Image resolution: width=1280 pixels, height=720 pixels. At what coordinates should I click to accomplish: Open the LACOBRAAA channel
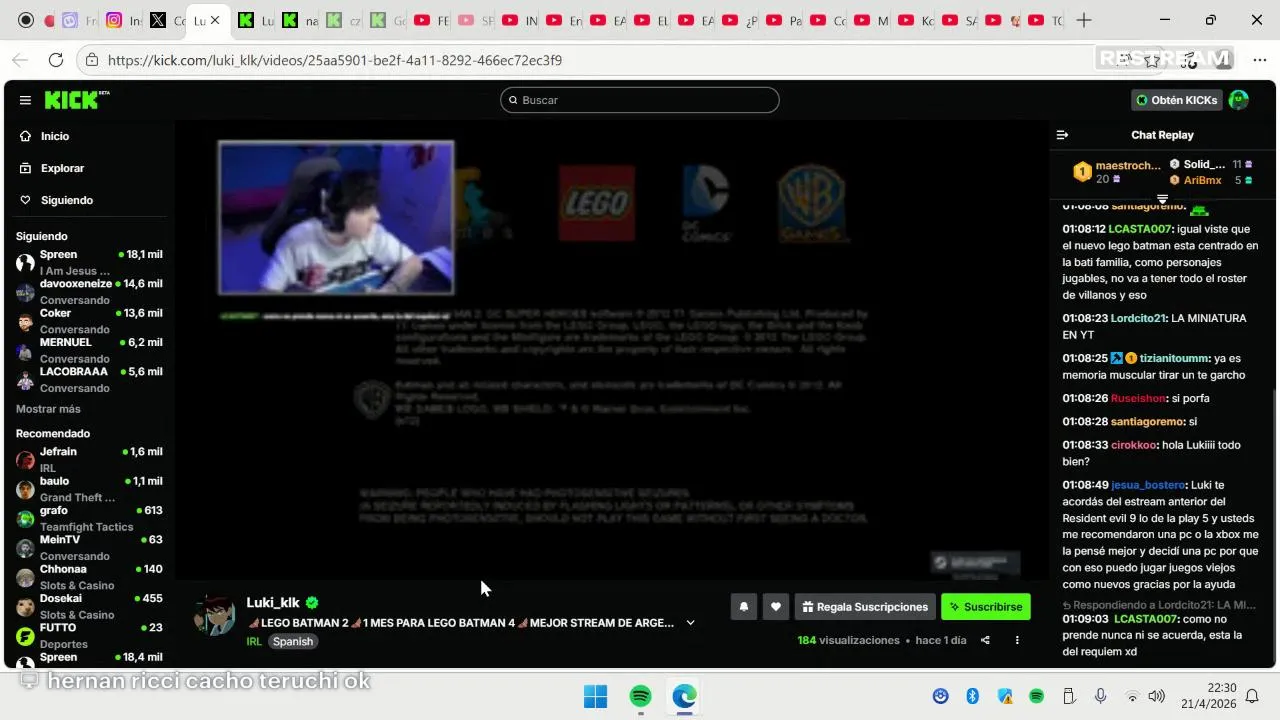pos(88,379)
